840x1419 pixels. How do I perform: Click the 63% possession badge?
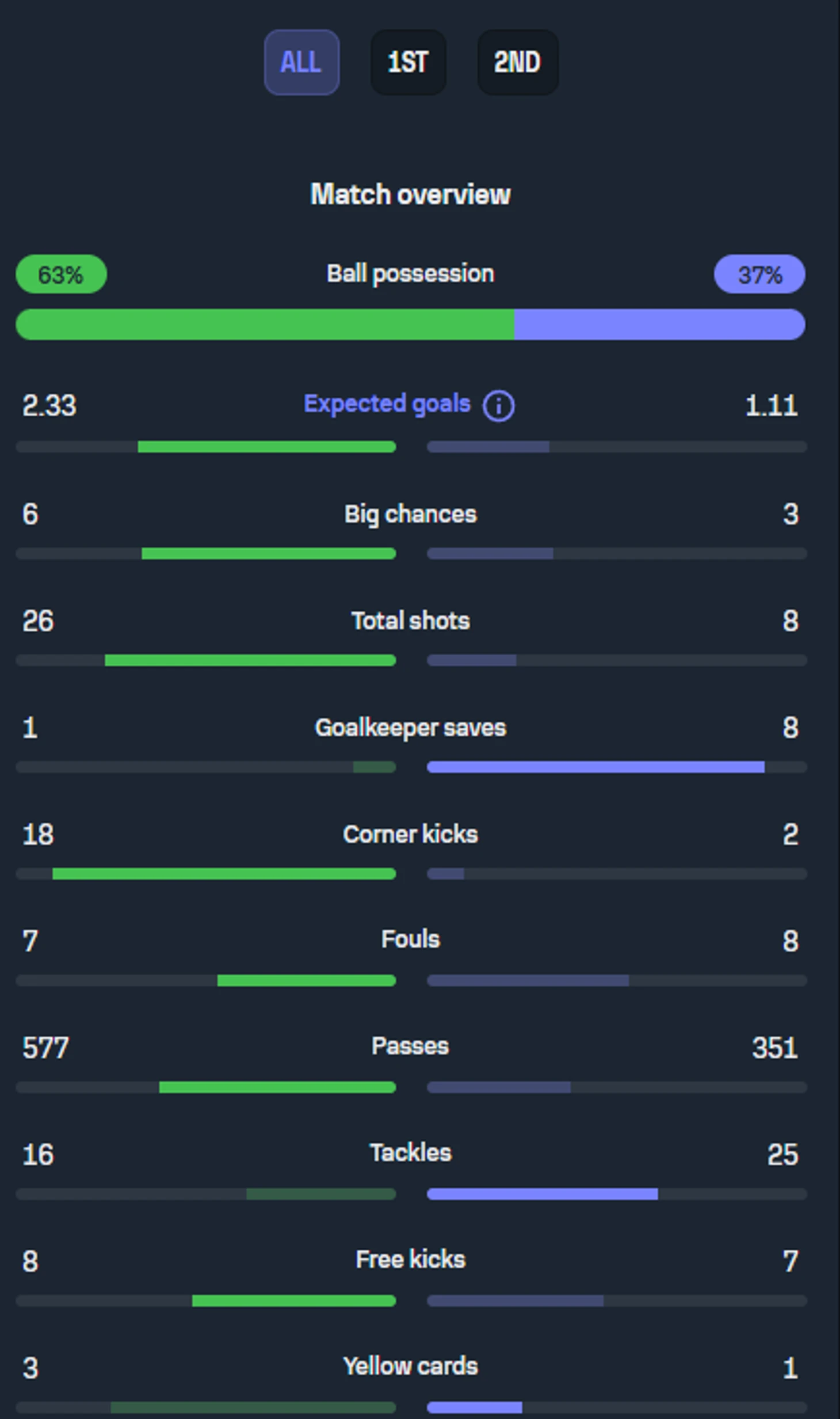coord(61,274)
